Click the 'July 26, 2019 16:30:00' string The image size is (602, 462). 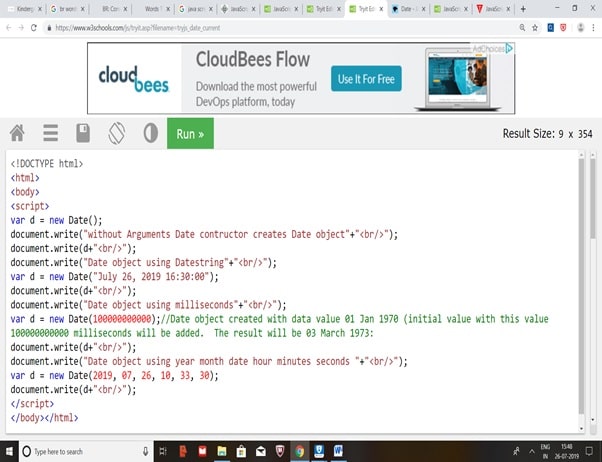pyautogui.click(x=151, y=277)
